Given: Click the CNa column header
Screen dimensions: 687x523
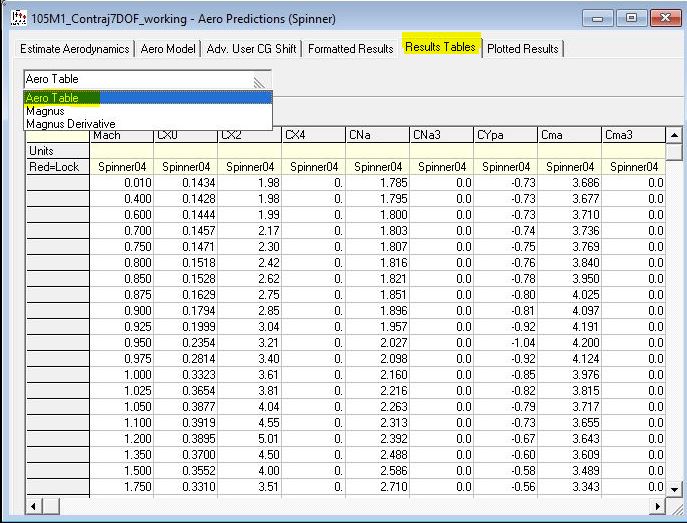Looking at the screenshot, I should point(377,135).
